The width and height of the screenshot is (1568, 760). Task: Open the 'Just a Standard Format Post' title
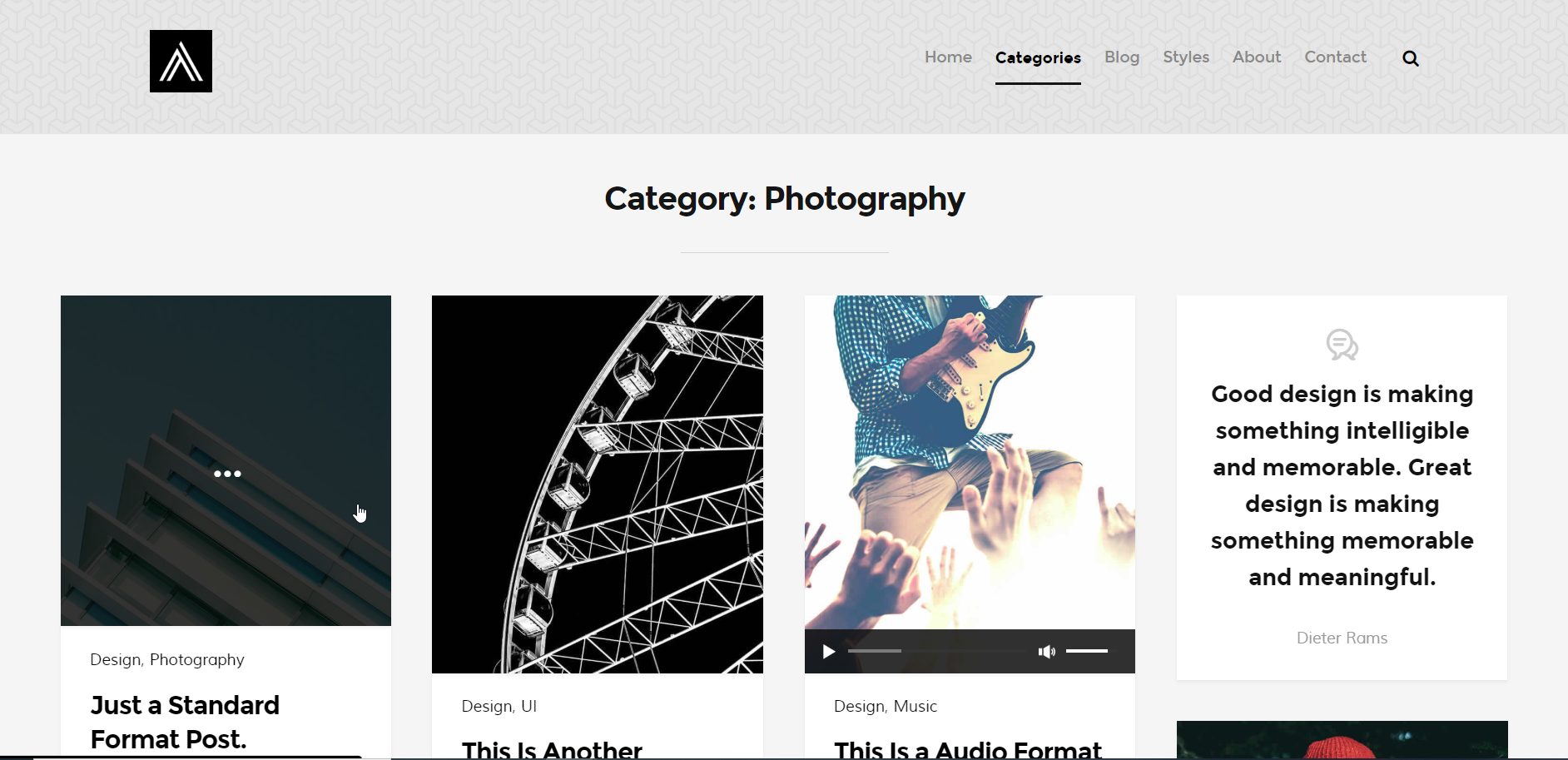(x=185, y=722)
